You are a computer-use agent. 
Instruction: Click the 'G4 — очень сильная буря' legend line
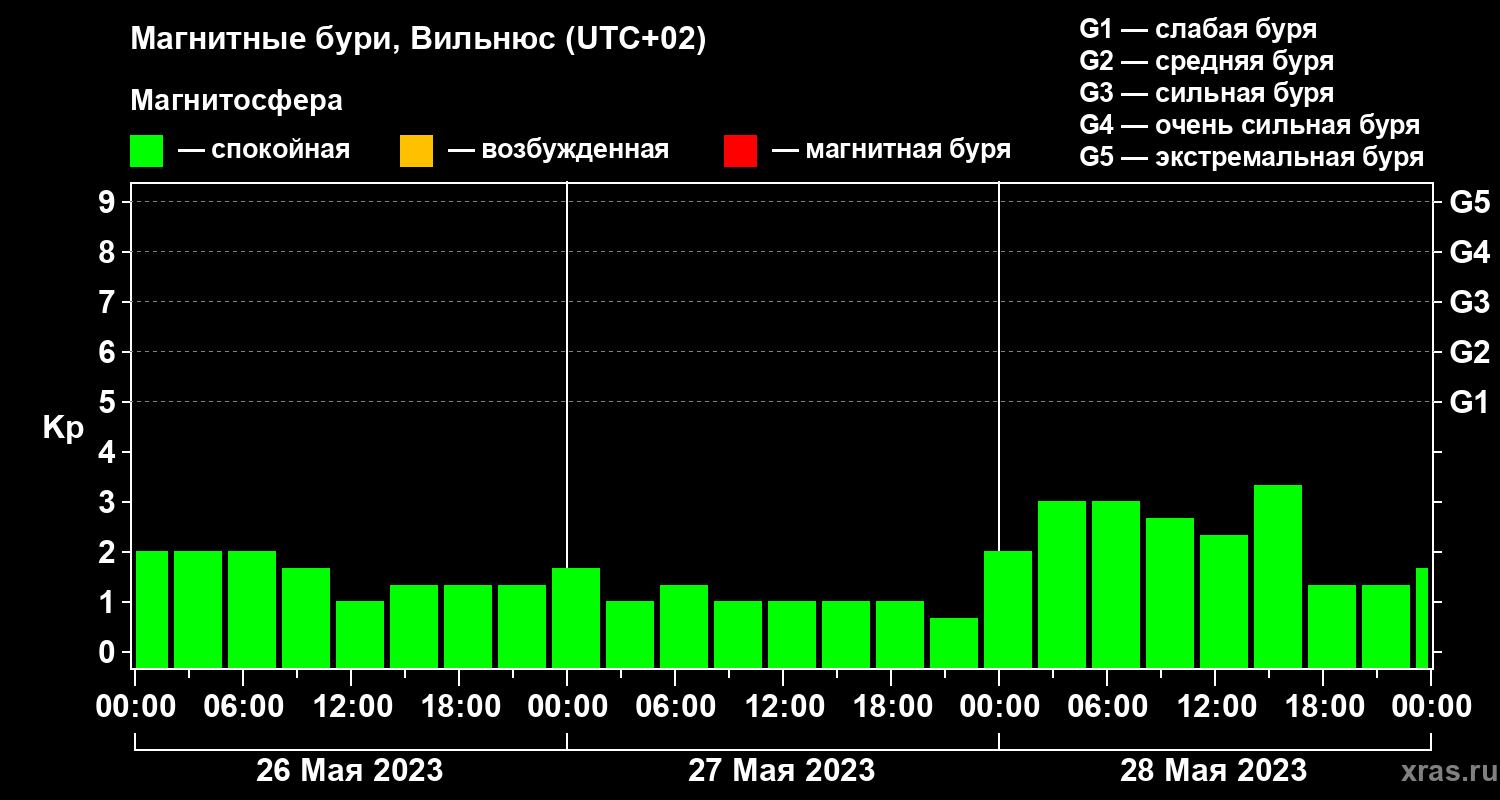click(x=1249, y=125)
